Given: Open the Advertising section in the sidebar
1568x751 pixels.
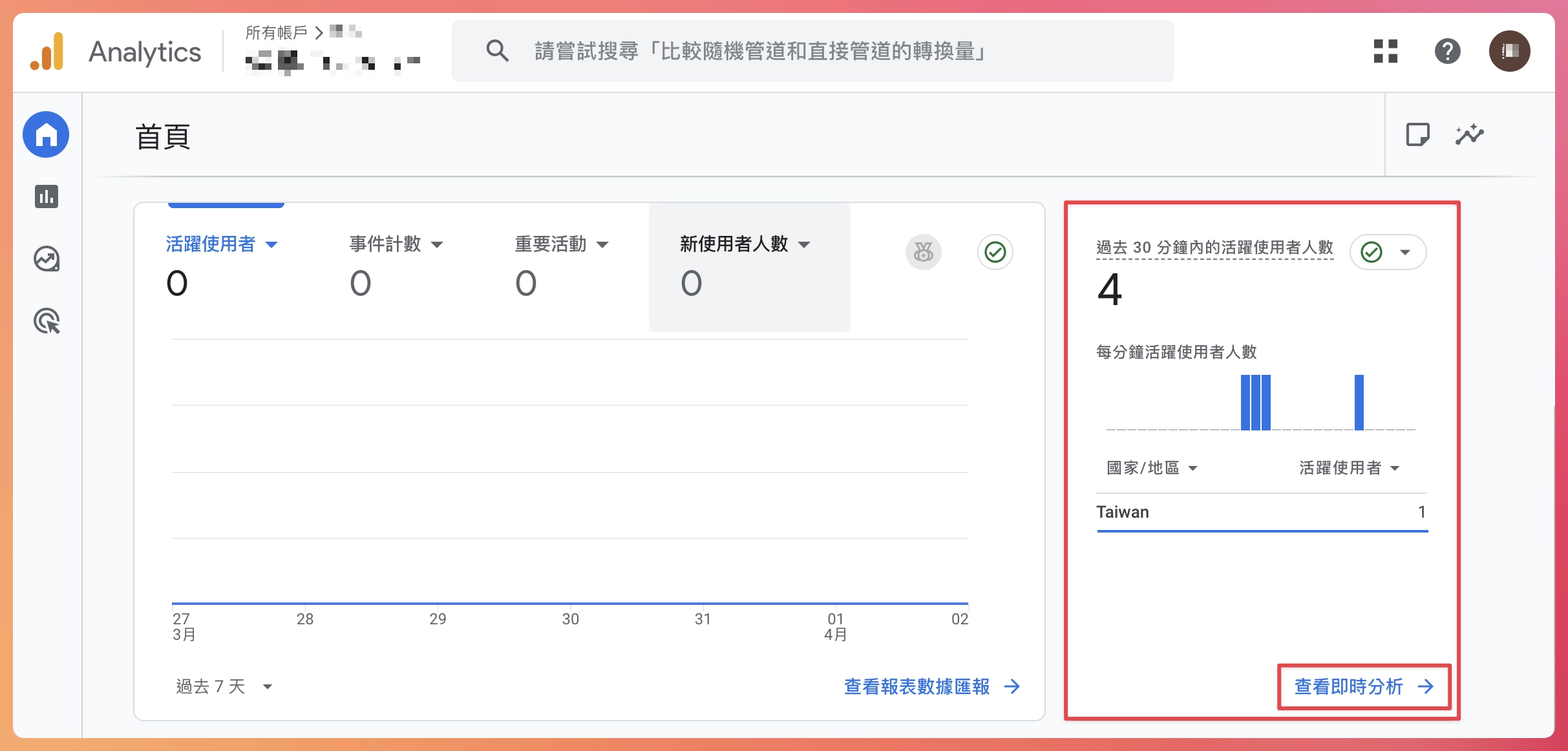Looking at the screenshot, I should (46, 321).
